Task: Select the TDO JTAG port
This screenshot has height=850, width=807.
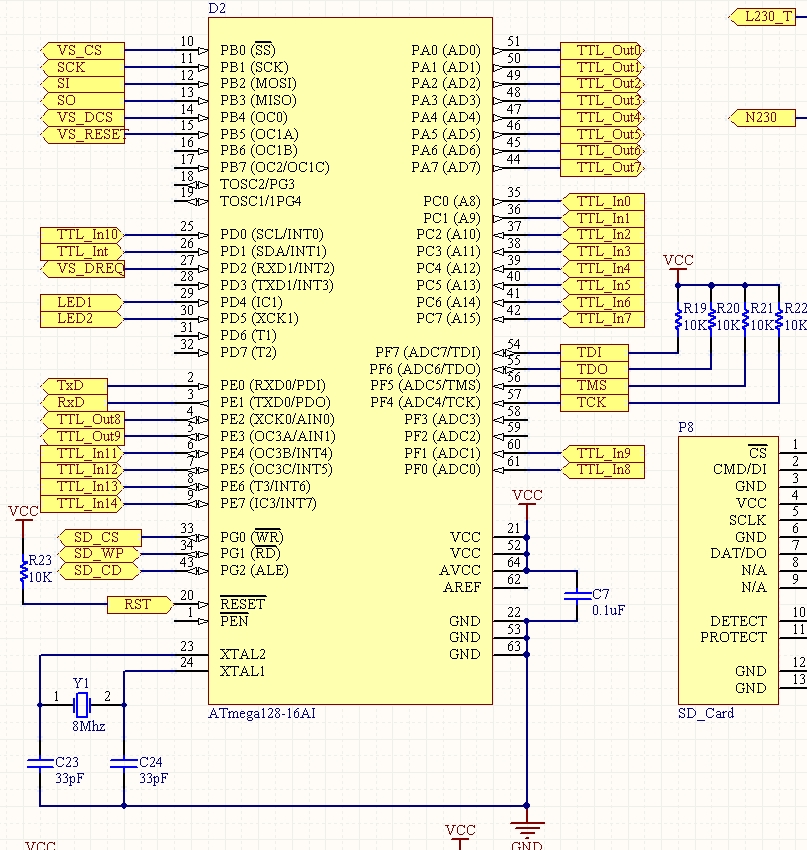Action: click(x=595, y=369)
